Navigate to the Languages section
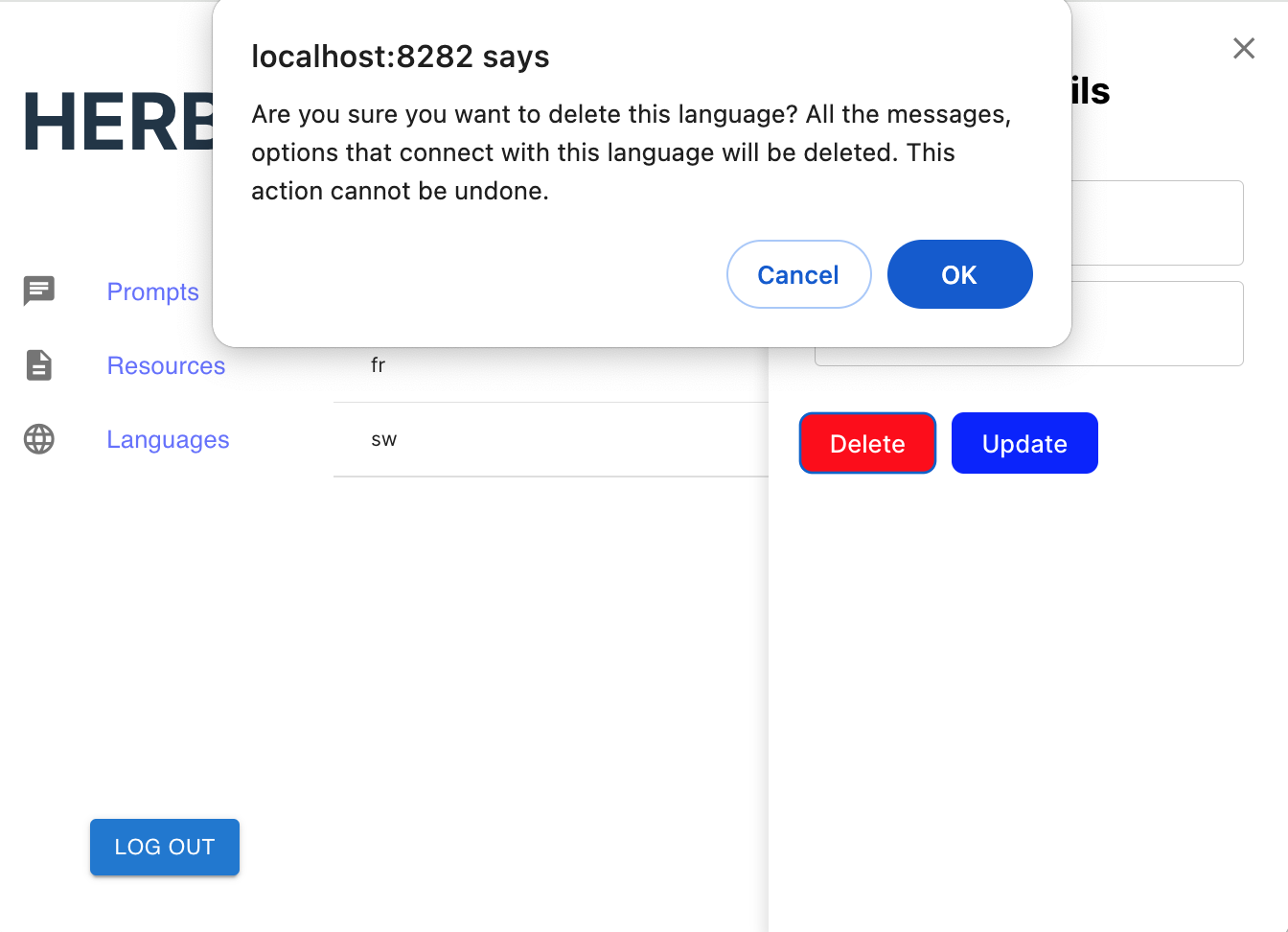Viewport: 1288px width, 932px height. pyautogui.click(x=168, y=439)
